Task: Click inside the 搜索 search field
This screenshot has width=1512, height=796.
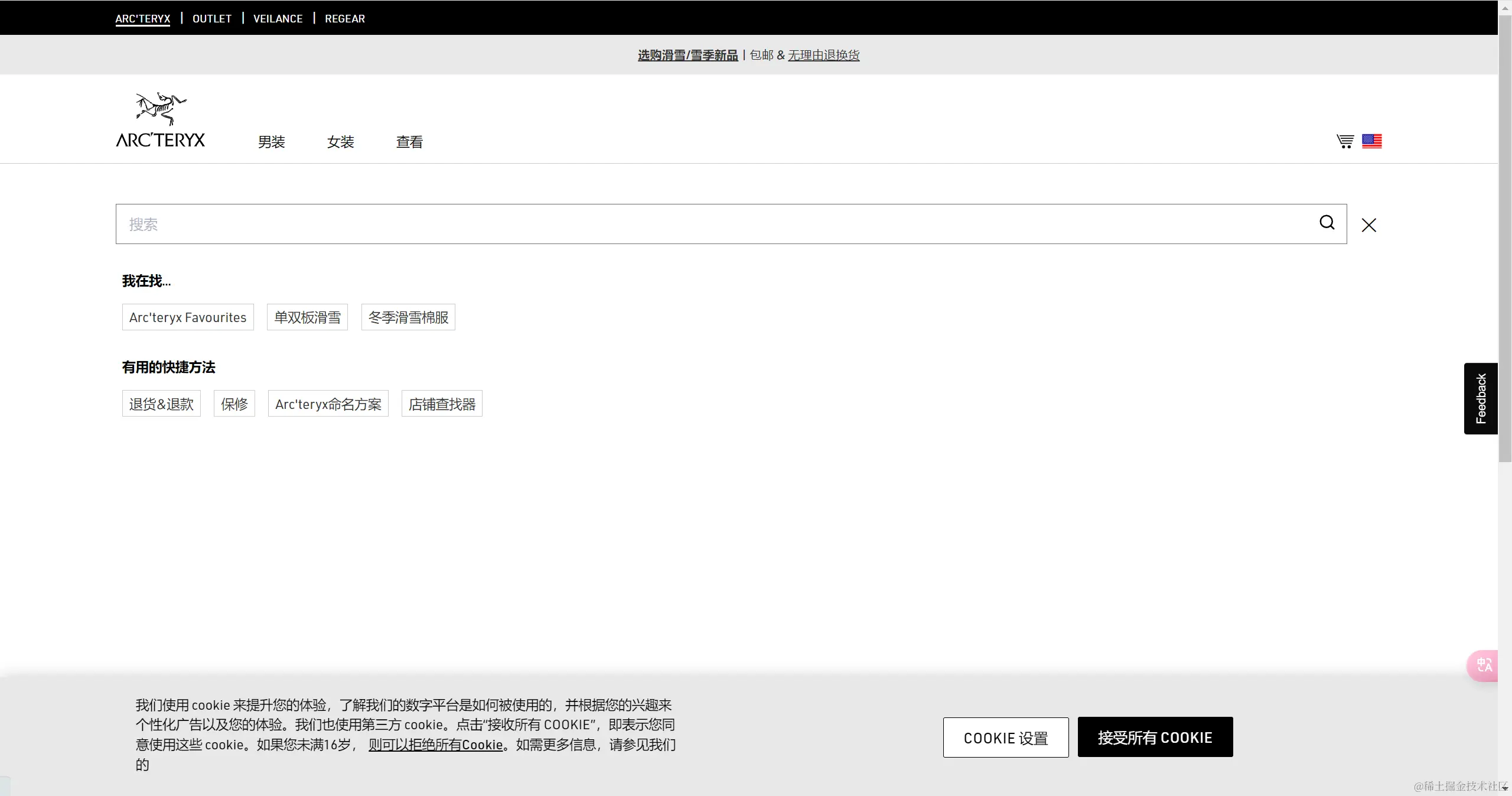Action: click(709, 225)
